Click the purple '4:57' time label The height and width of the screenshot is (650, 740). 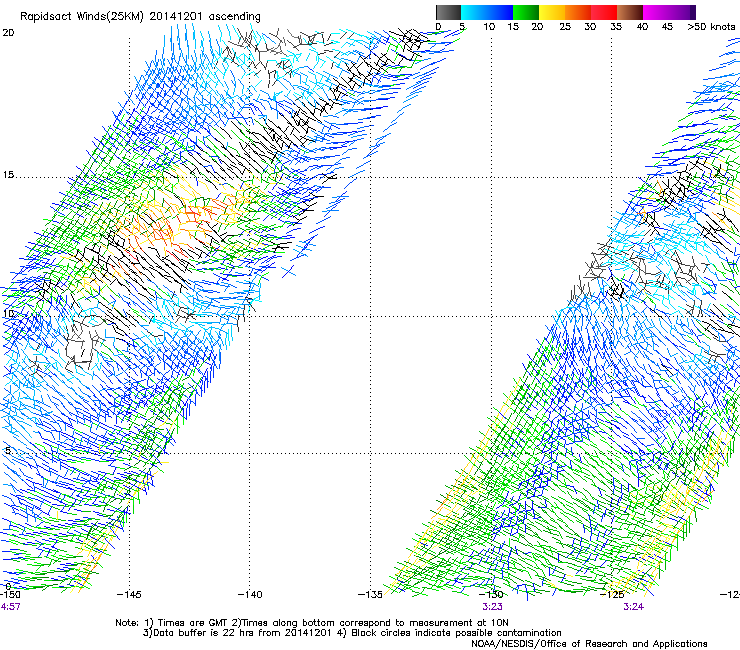(10, 607)
